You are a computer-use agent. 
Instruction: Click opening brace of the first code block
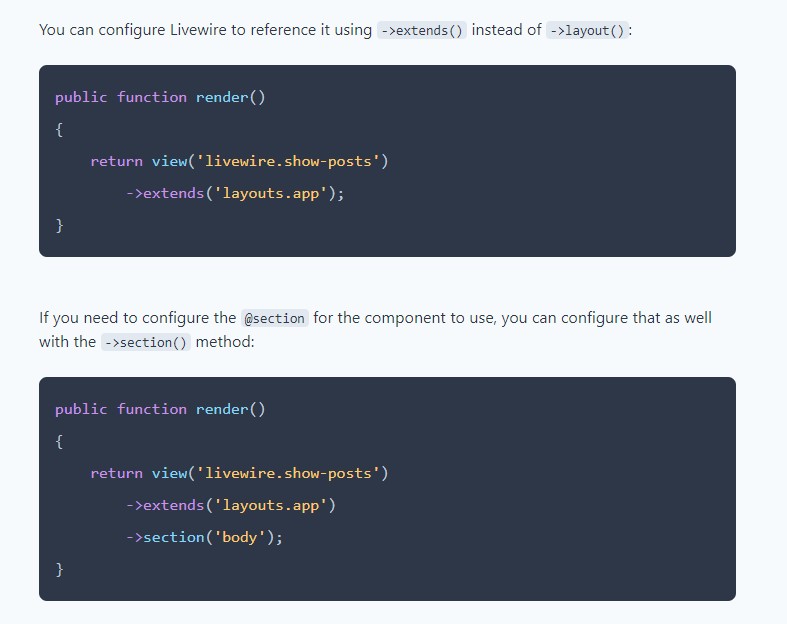[x=59, y=129]
